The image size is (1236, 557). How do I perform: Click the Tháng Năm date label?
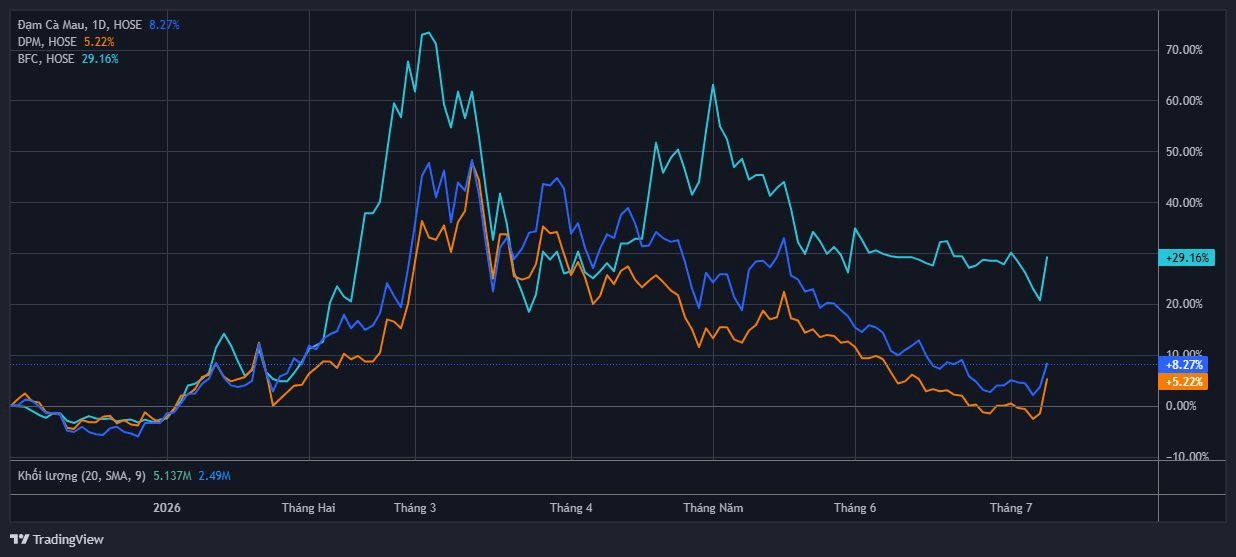tap(713, 508)
